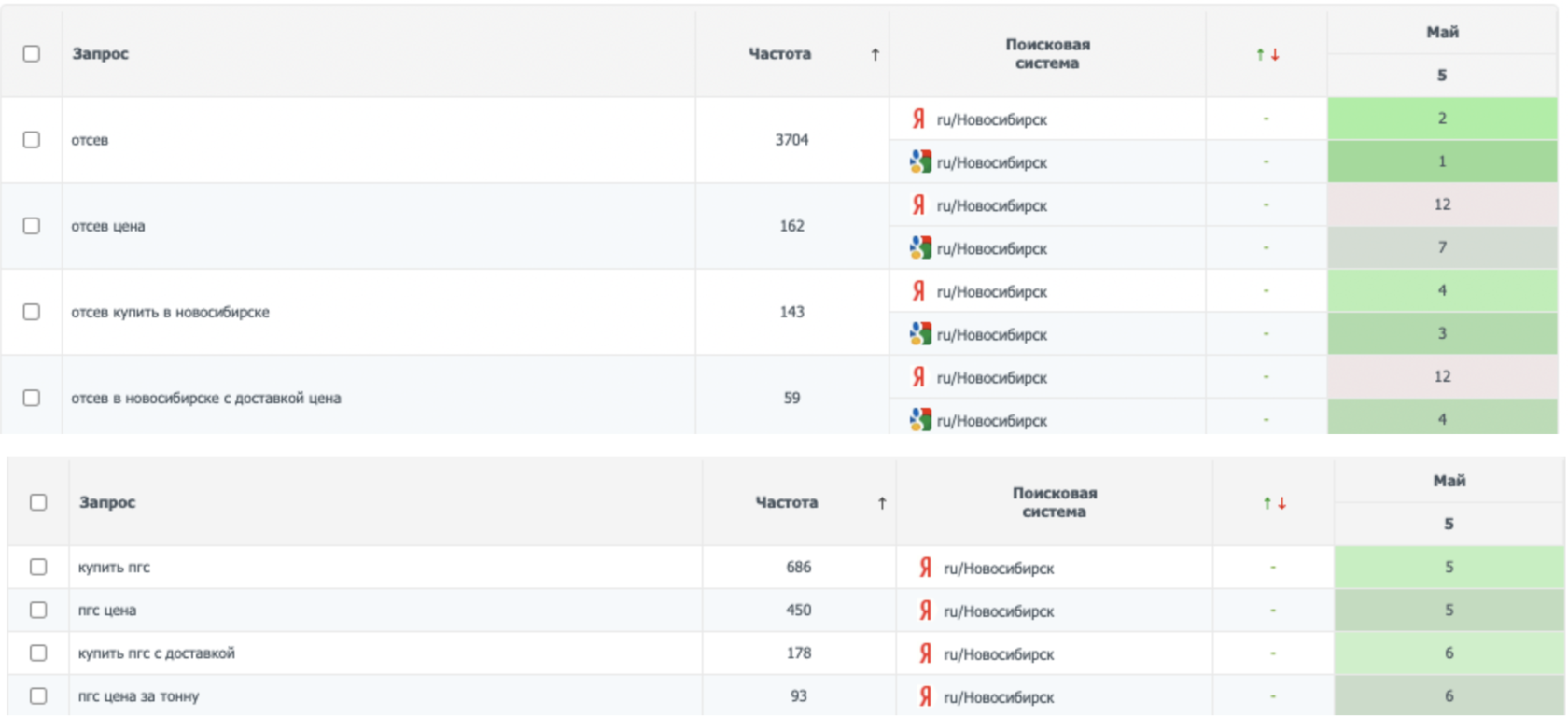Click the Yandex icon in купить пгс row
The width and height of the screenshot is (1568, 716).
(x=925, y=568)
